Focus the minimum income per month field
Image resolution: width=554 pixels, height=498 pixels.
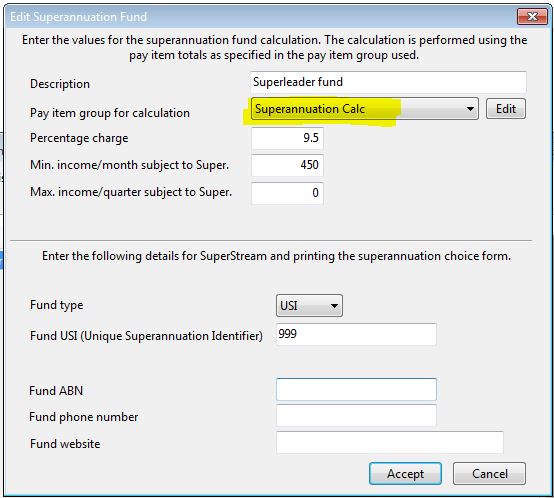click(x=287, y=165)
